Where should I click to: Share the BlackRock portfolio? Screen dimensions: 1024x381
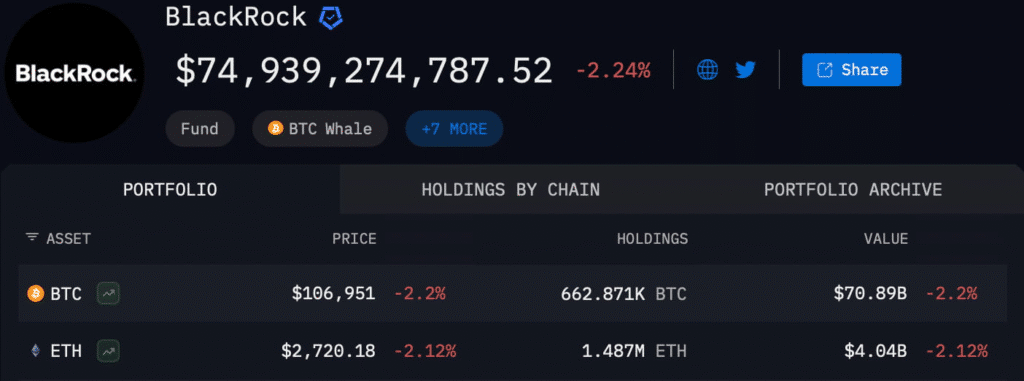[x=852, y=70]
